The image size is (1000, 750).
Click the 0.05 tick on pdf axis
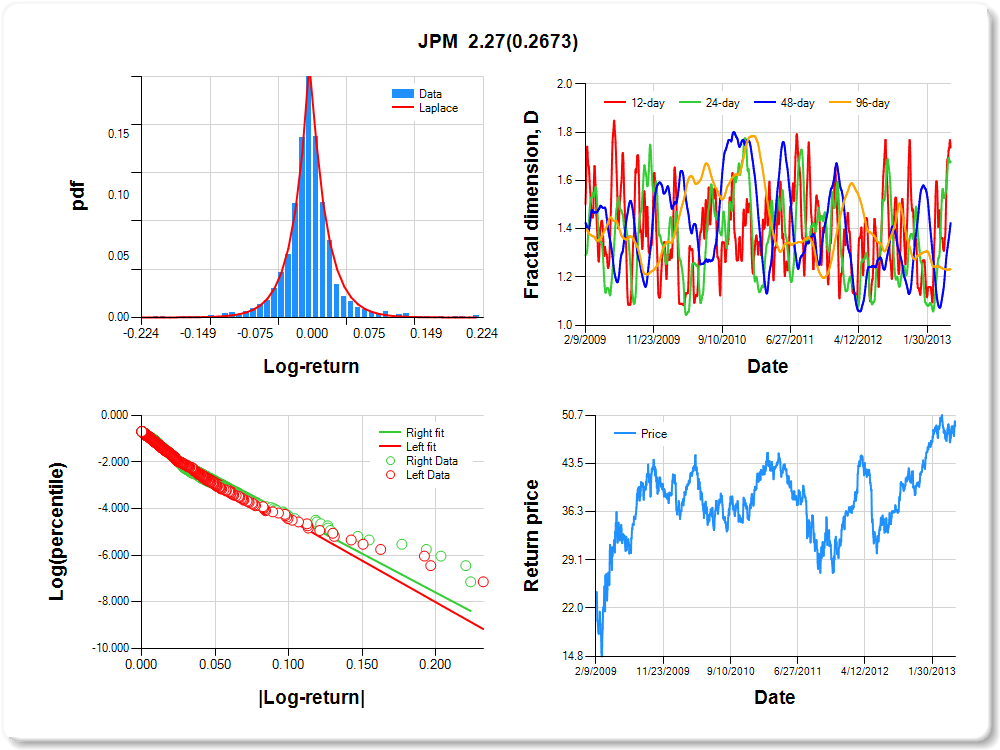click(119, 256)
